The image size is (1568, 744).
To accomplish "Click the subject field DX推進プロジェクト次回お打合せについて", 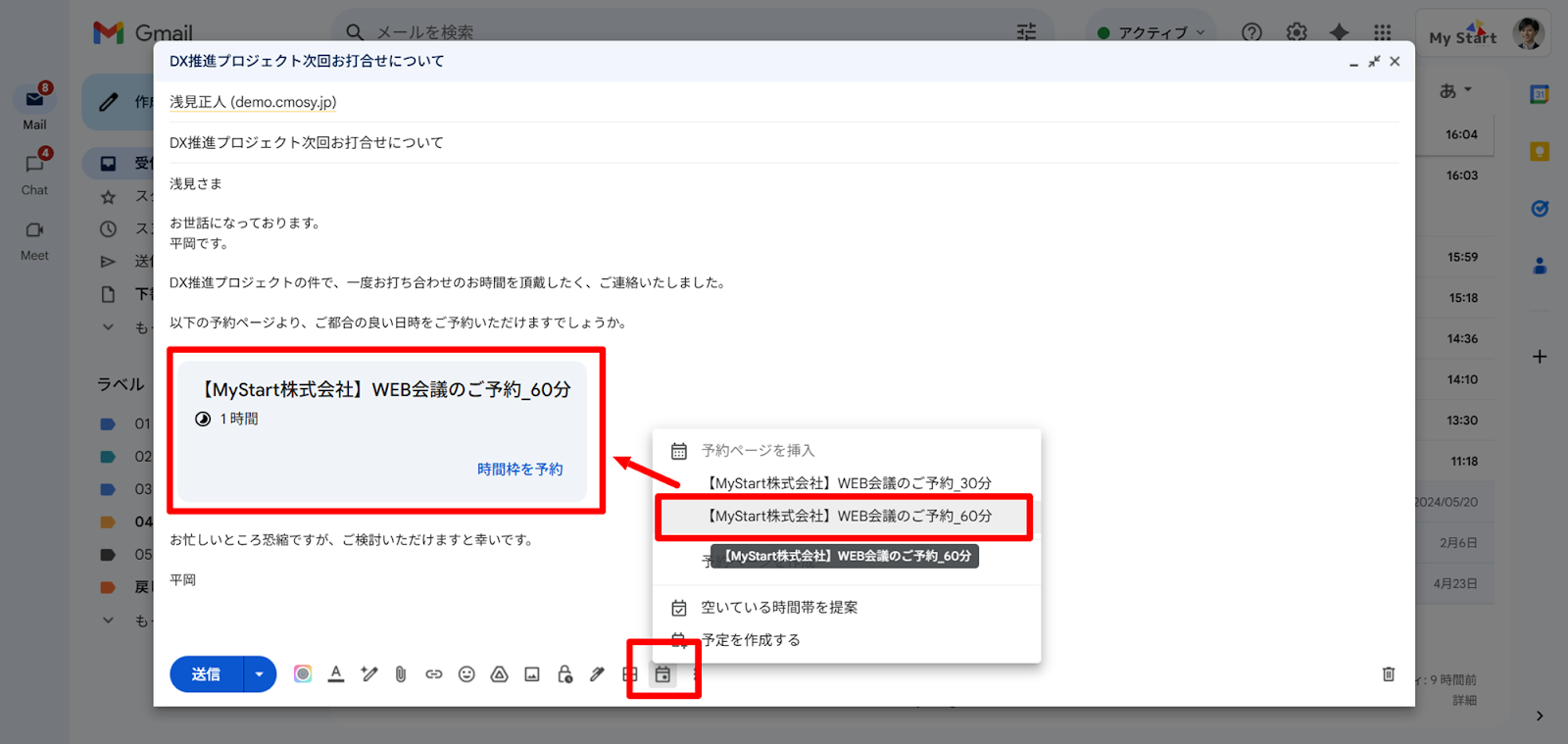I will tap(784, 142).
